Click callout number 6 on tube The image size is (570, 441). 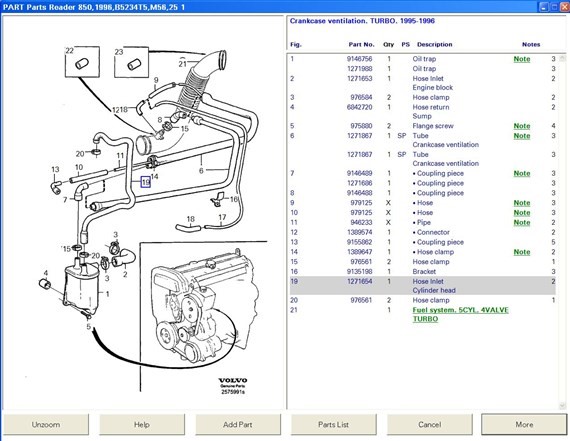point(201,170)
